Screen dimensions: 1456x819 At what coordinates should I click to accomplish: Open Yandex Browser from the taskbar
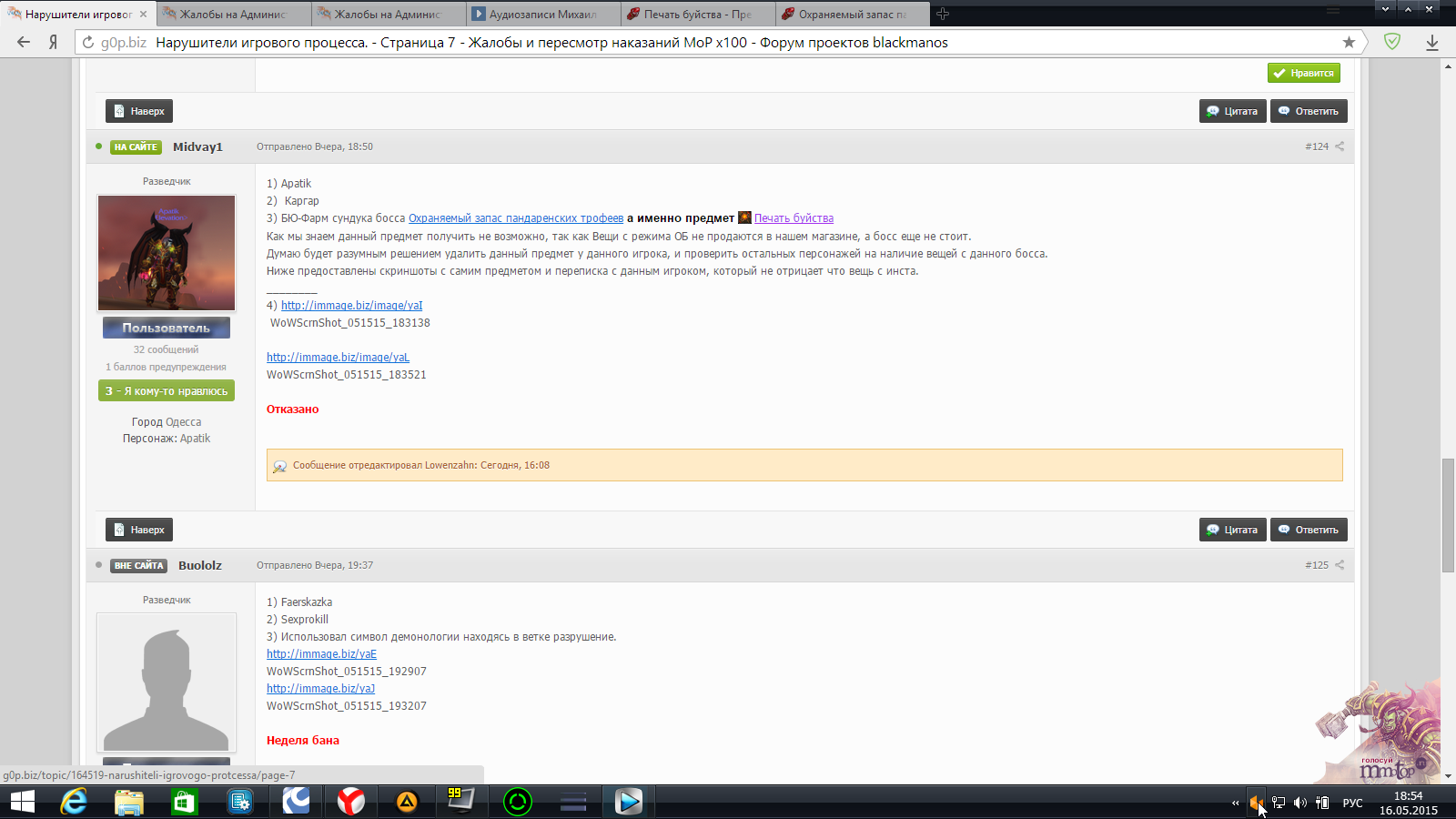[350, 801]
